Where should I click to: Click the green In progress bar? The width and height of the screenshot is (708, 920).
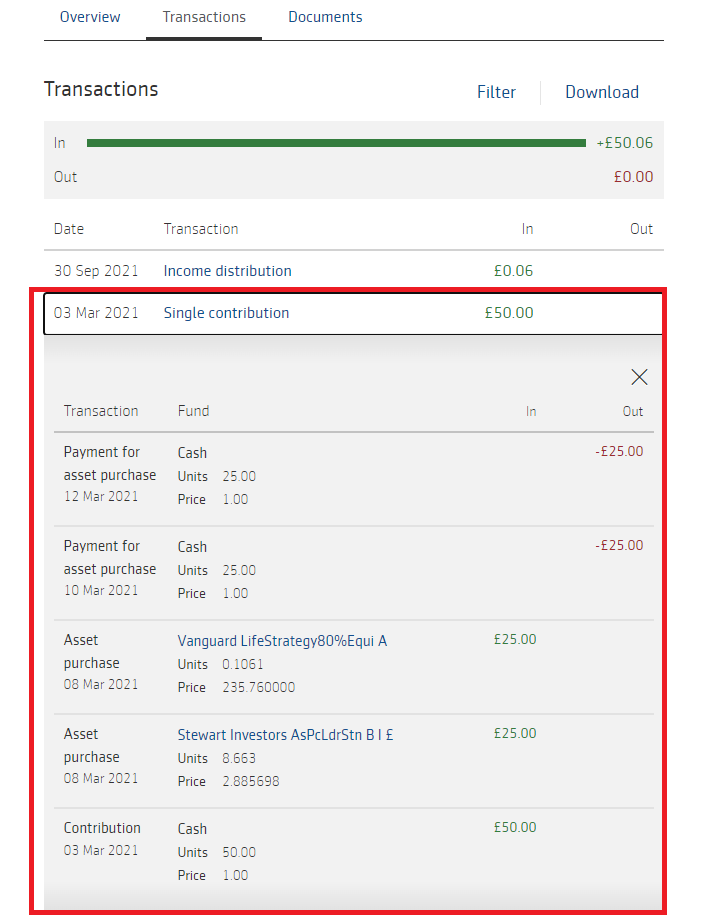(336, 143)
